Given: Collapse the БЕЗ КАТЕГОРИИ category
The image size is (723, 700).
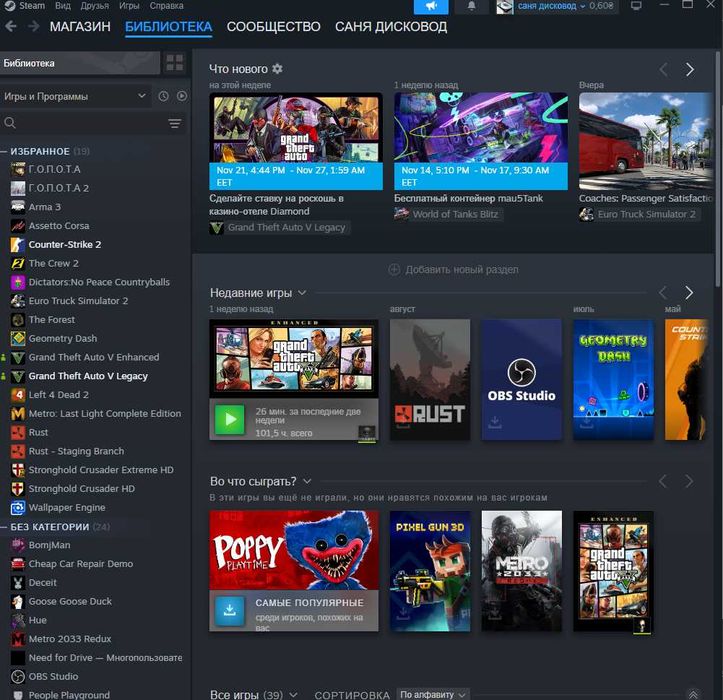Looking at the screenshot, I should coord(4,527).
